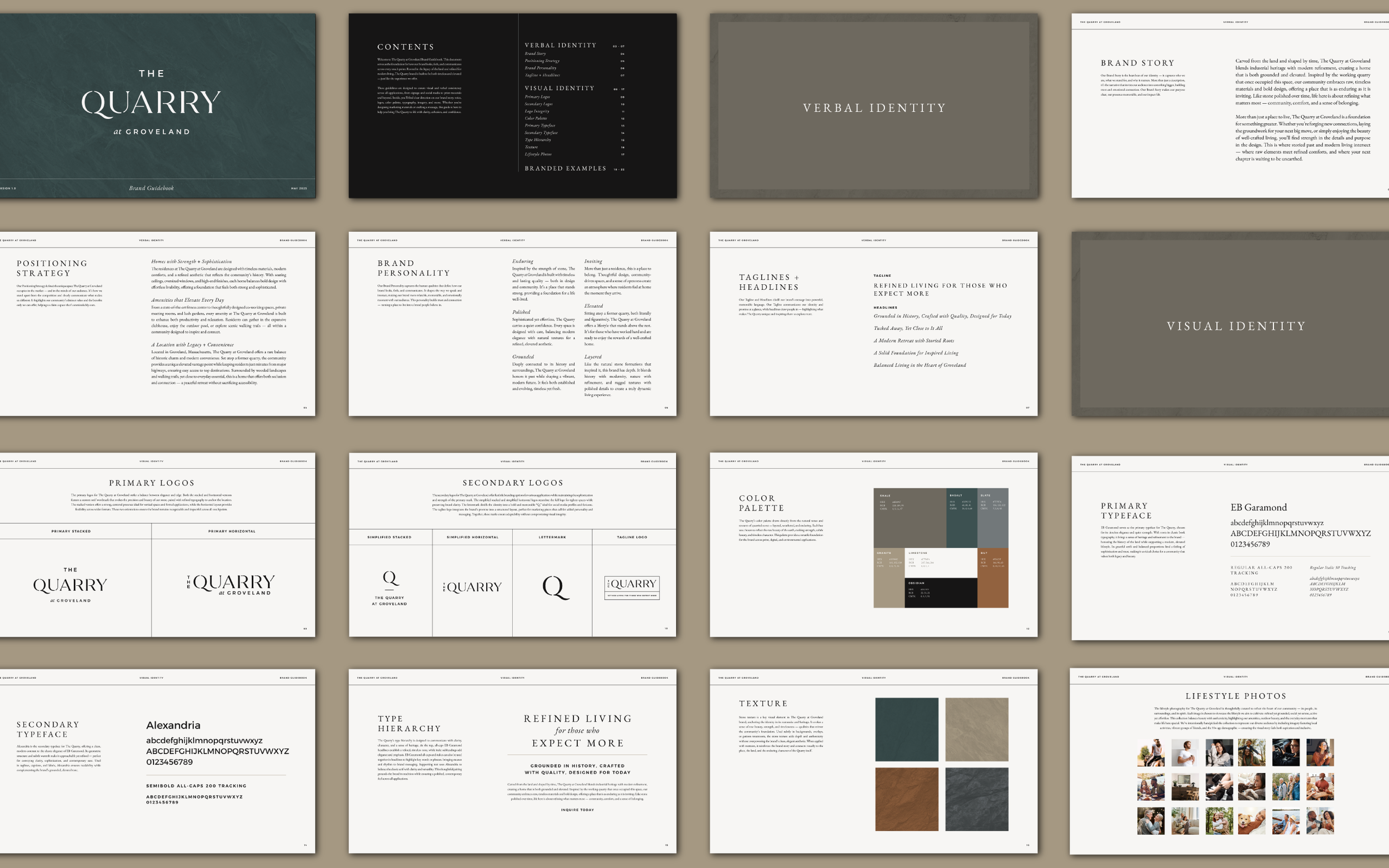This screenshot has height=868, width=1389.
Task: Pick the Granite color swatch
Action: [889, 578]
